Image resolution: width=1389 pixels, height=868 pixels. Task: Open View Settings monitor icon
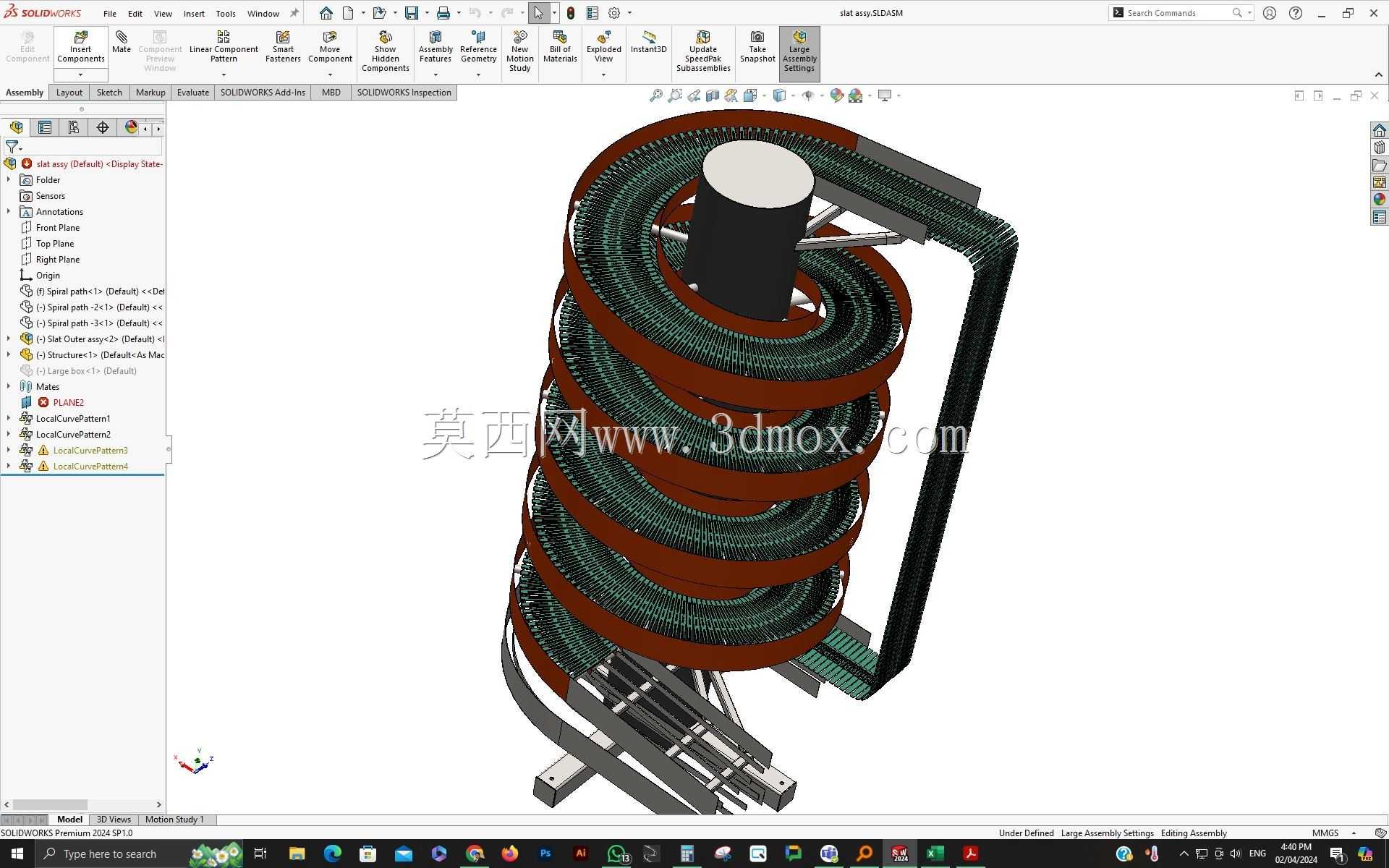tap(884, 95)
